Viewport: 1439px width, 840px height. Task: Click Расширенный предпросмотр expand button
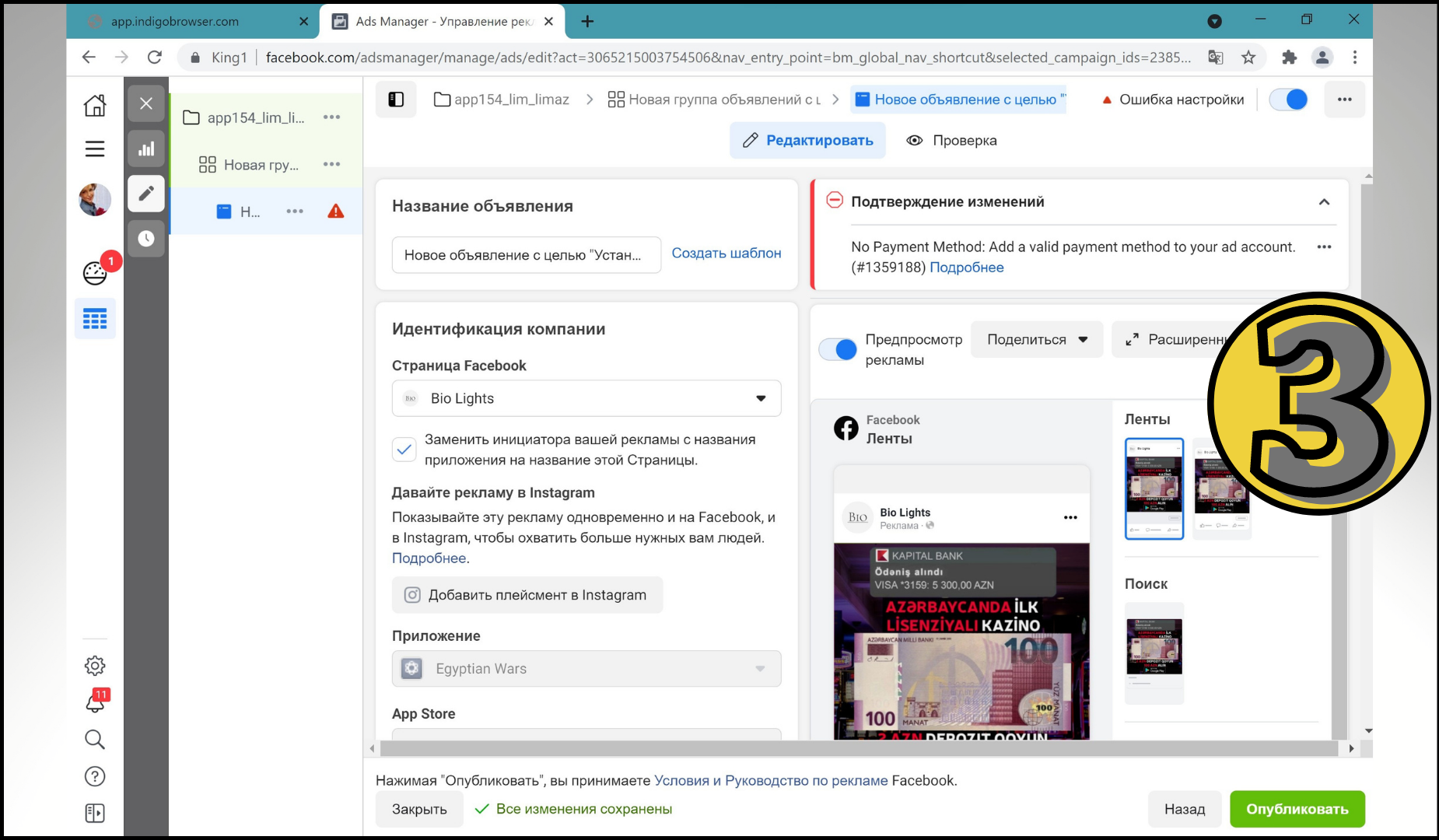tap(1171, 340)
